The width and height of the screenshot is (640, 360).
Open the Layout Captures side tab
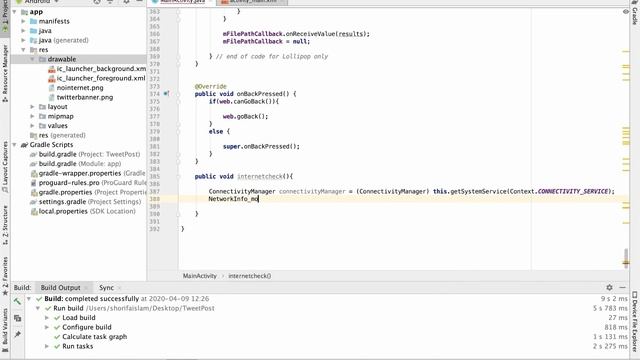(x=5, y=168)
